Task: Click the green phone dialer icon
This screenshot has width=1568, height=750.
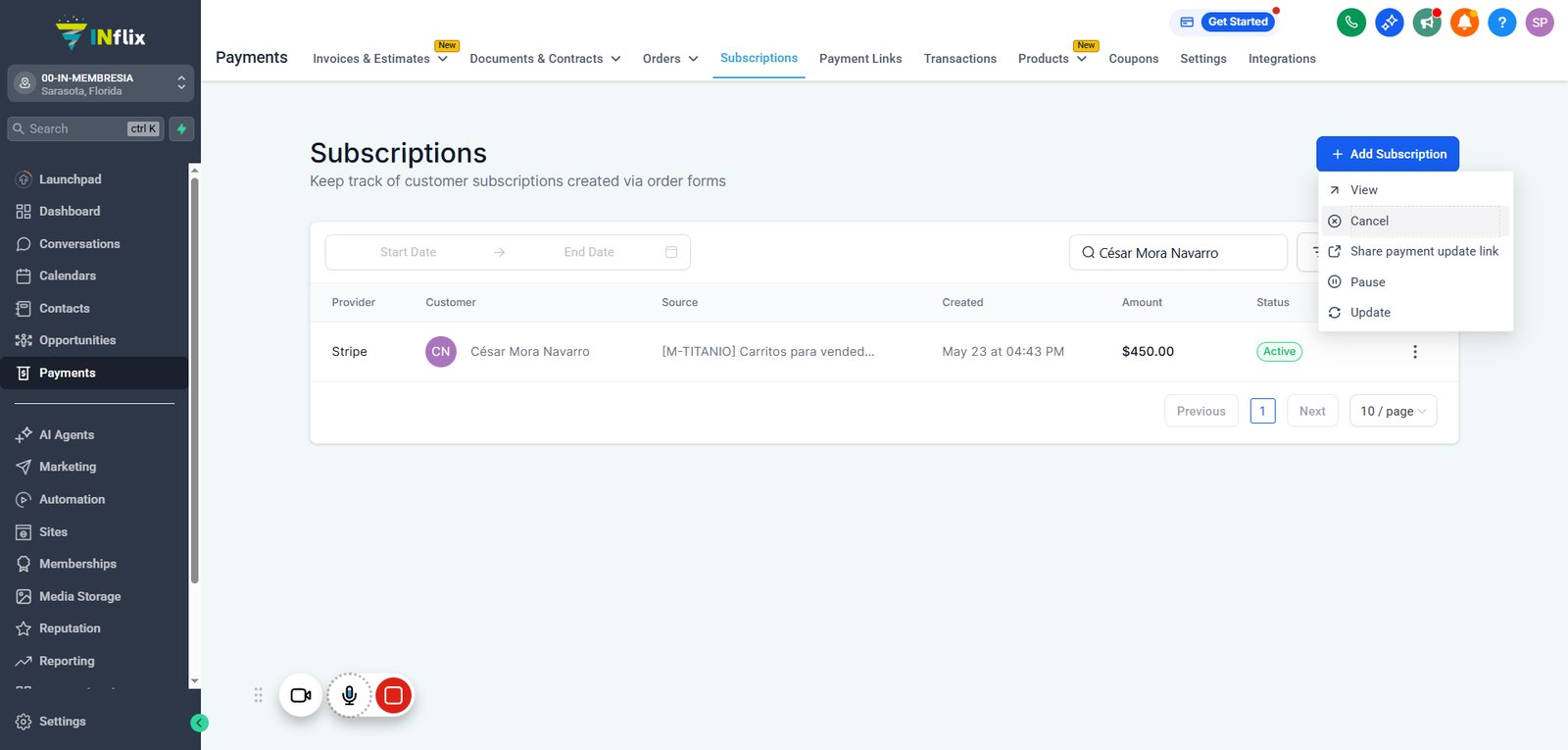Action: [x=1351, y=23]
